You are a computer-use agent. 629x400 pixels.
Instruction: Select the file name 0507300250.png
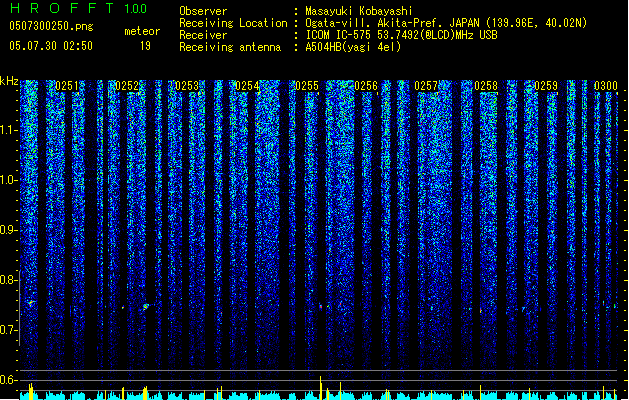pos(51,26)
